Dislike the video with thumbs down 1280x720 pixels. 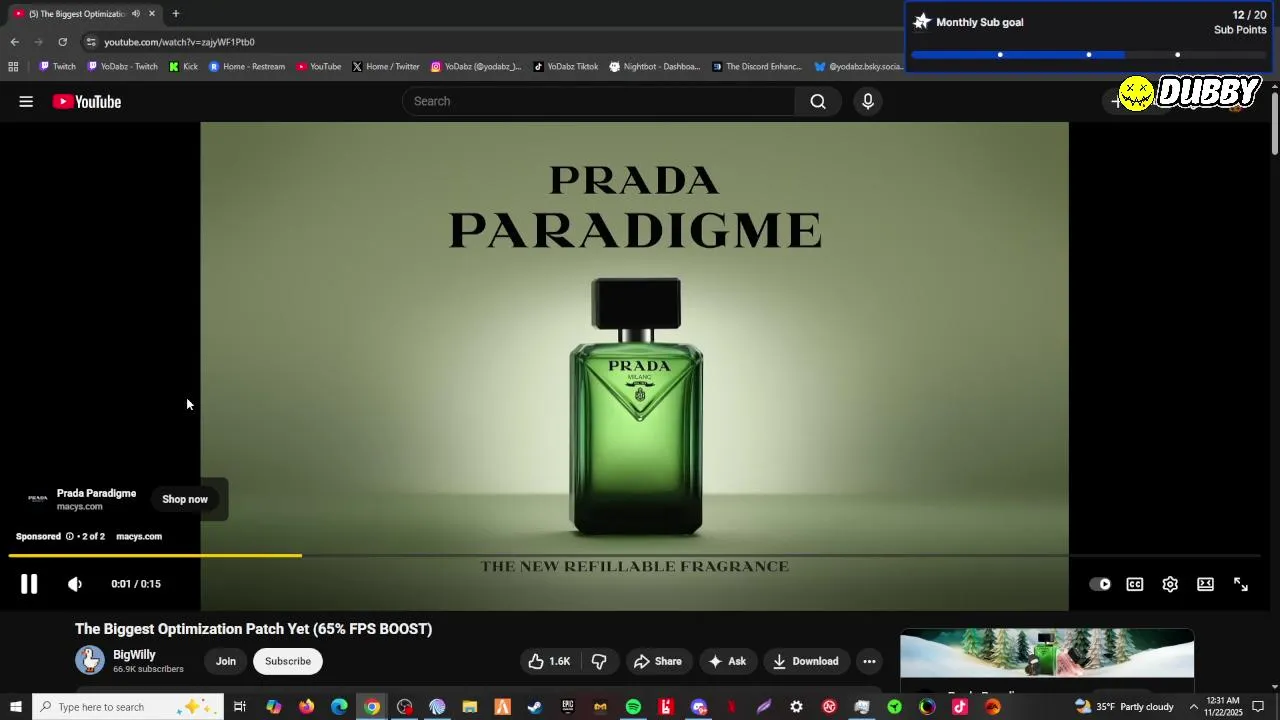point(599,661)
